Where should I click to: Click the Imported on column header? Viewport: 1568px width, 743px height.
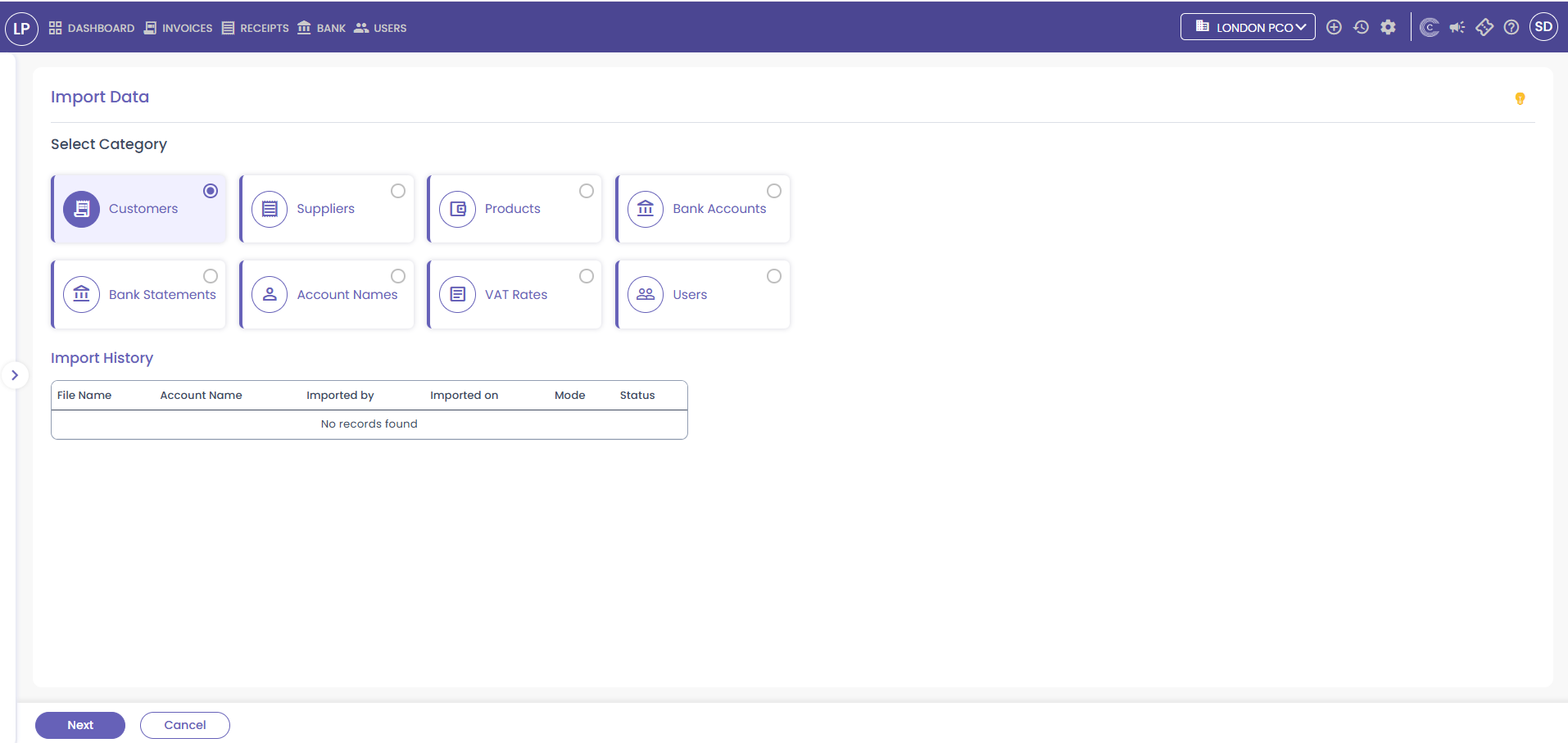(465, 395)
